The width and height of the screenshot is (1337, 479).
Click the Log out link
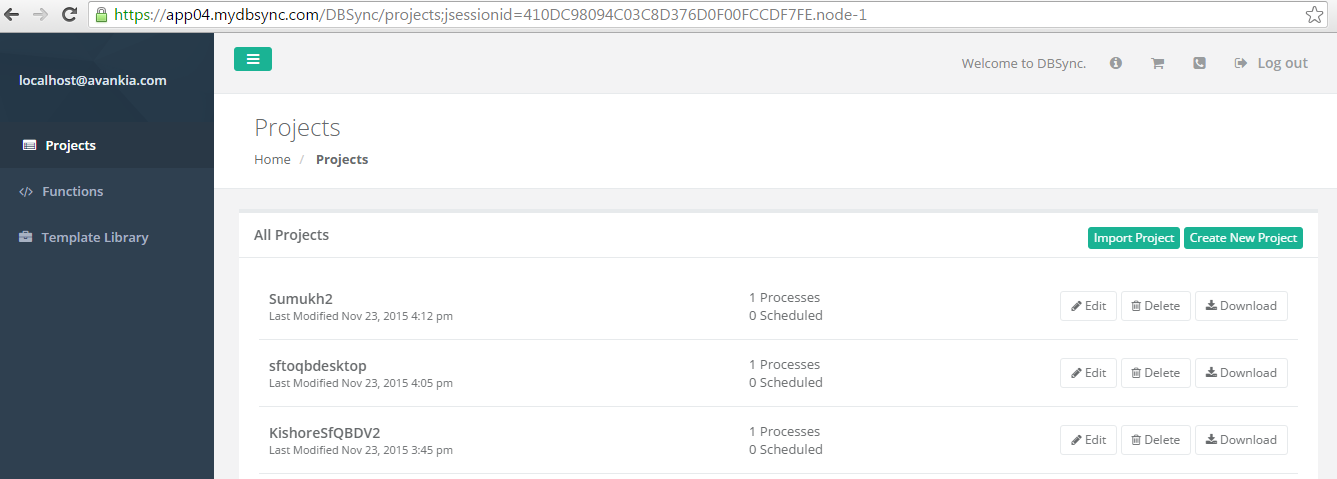pos(1281,63)
